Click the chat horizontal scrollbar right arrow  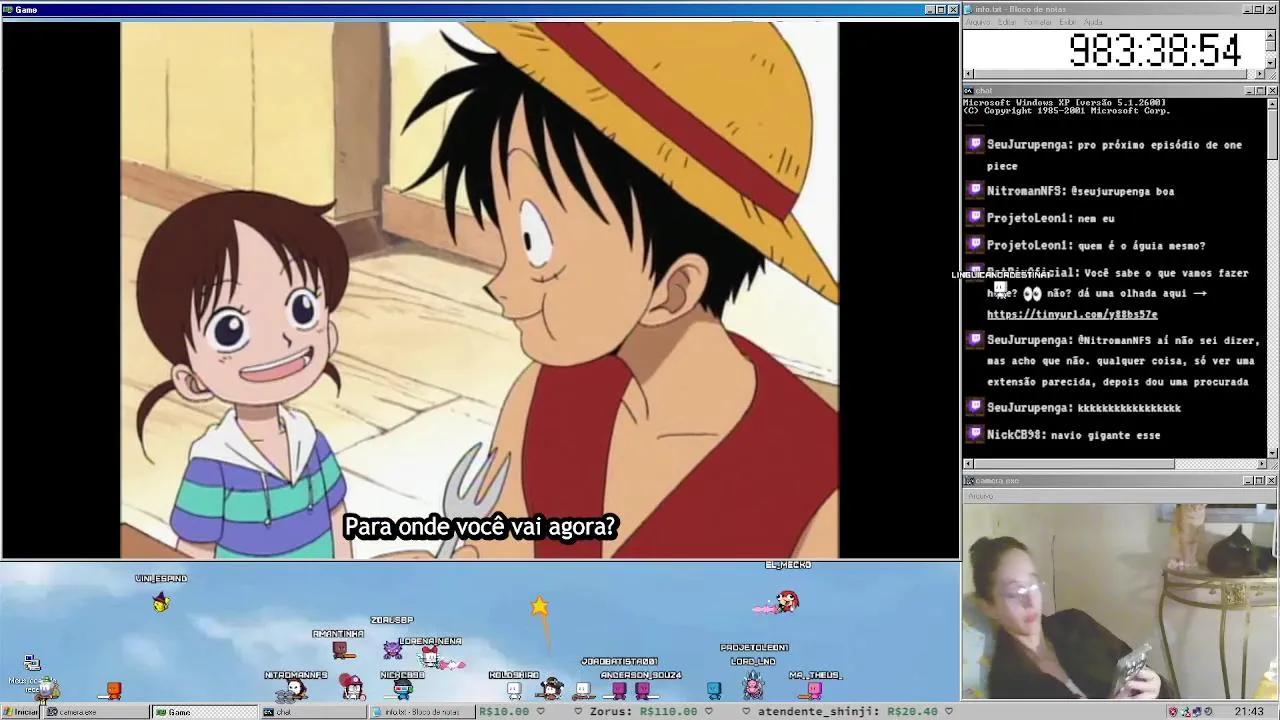1260,464
